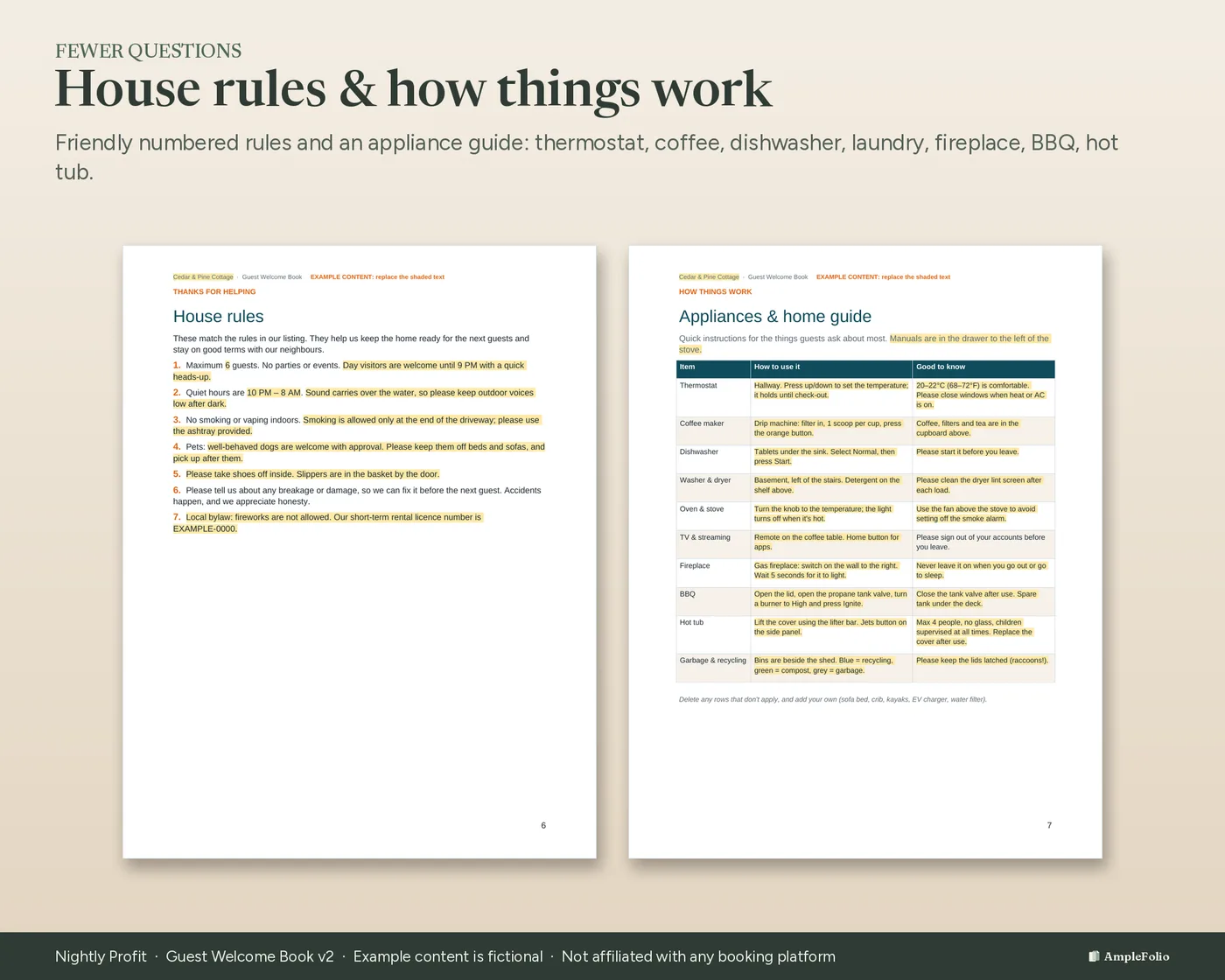Click the "THANKS FOR HELPING" section label
The image size is (1225, 980).
pyautogui.click(x=214, y=292)
